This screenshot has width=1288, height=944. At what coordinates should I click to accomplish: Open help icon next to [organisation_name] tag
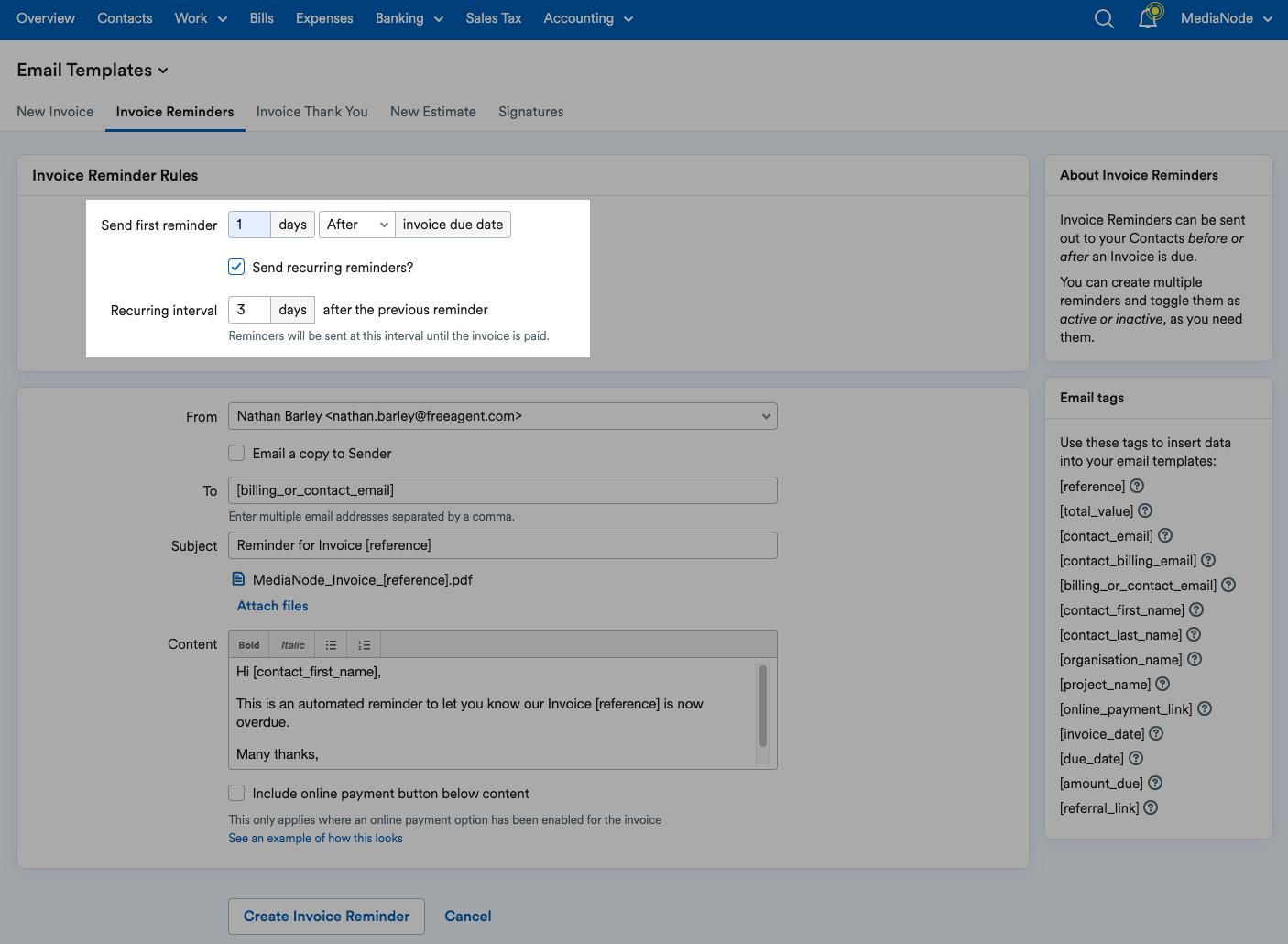[1195, 659]
